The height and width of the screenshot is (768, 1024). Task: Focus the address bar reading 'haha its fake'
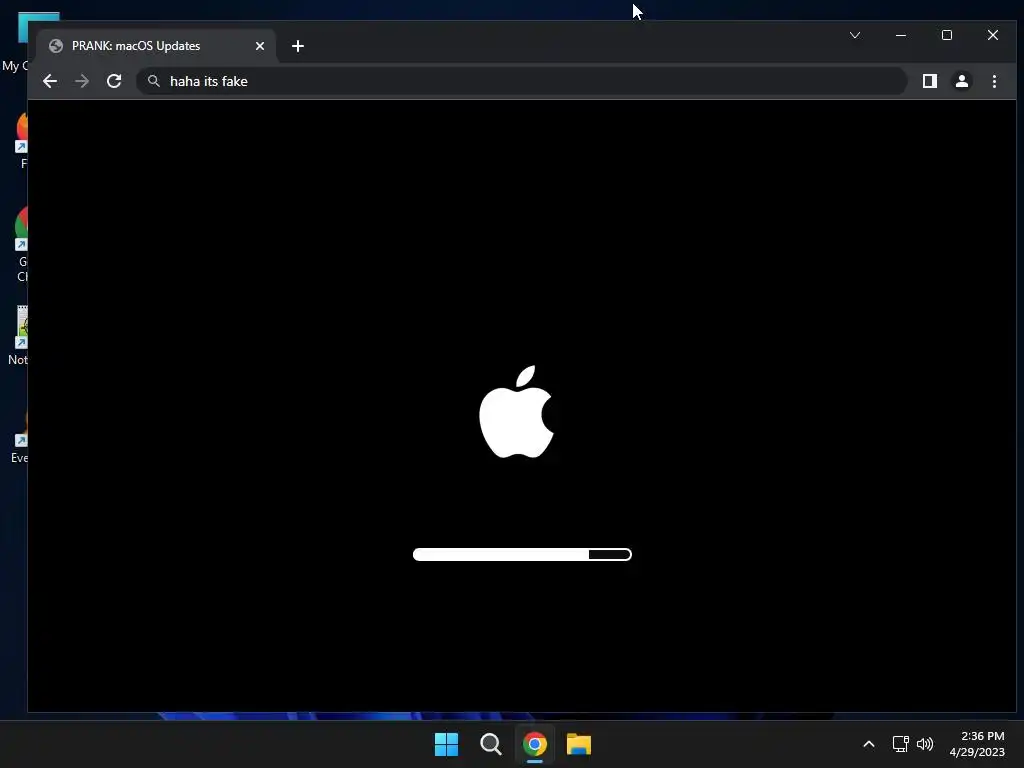pos(521,81)
